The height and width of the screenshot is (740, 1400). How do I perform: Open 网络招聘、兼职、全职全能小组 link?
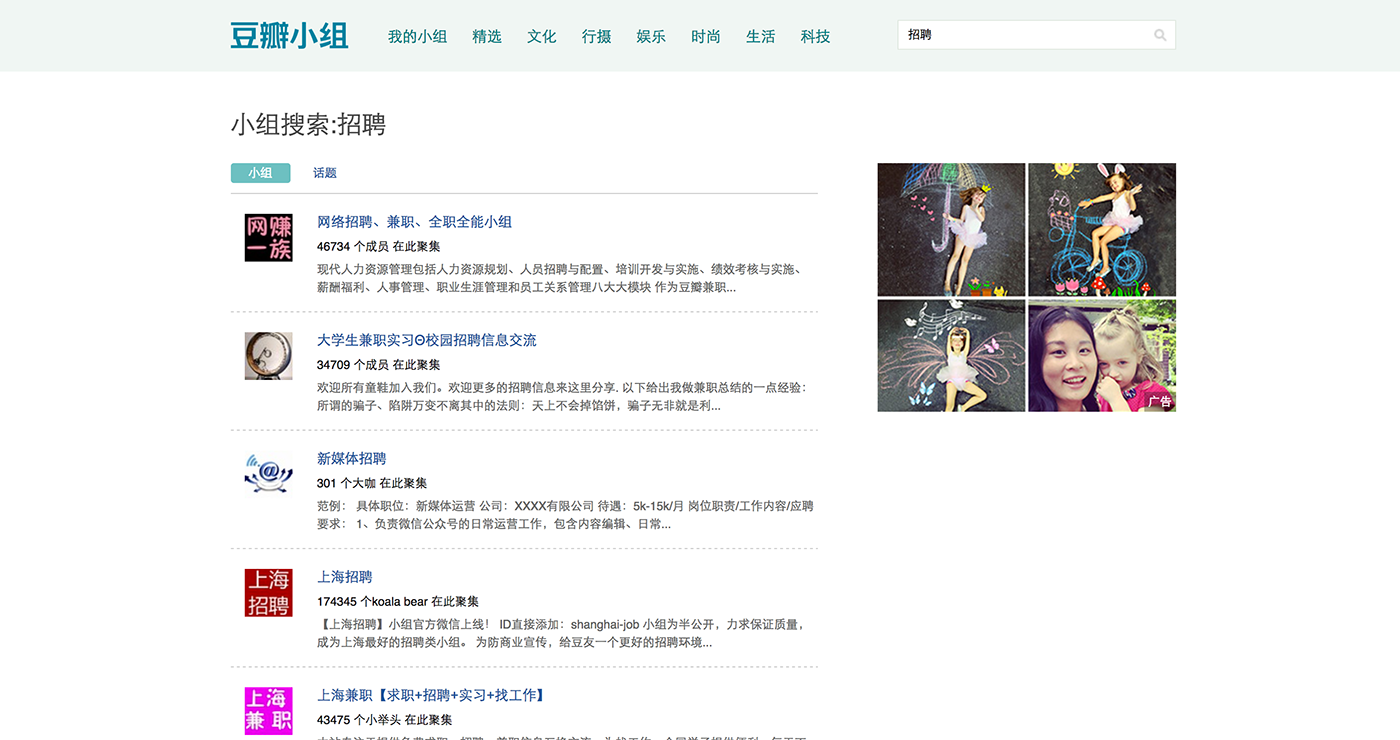[415, 222]
